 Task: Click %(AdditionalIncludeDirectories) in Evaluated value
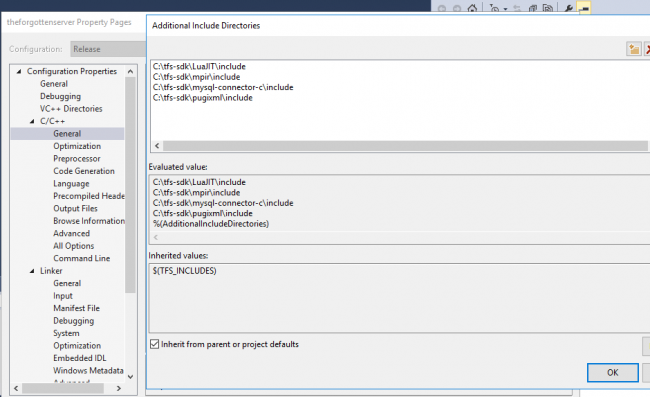[x=211, y=223]
